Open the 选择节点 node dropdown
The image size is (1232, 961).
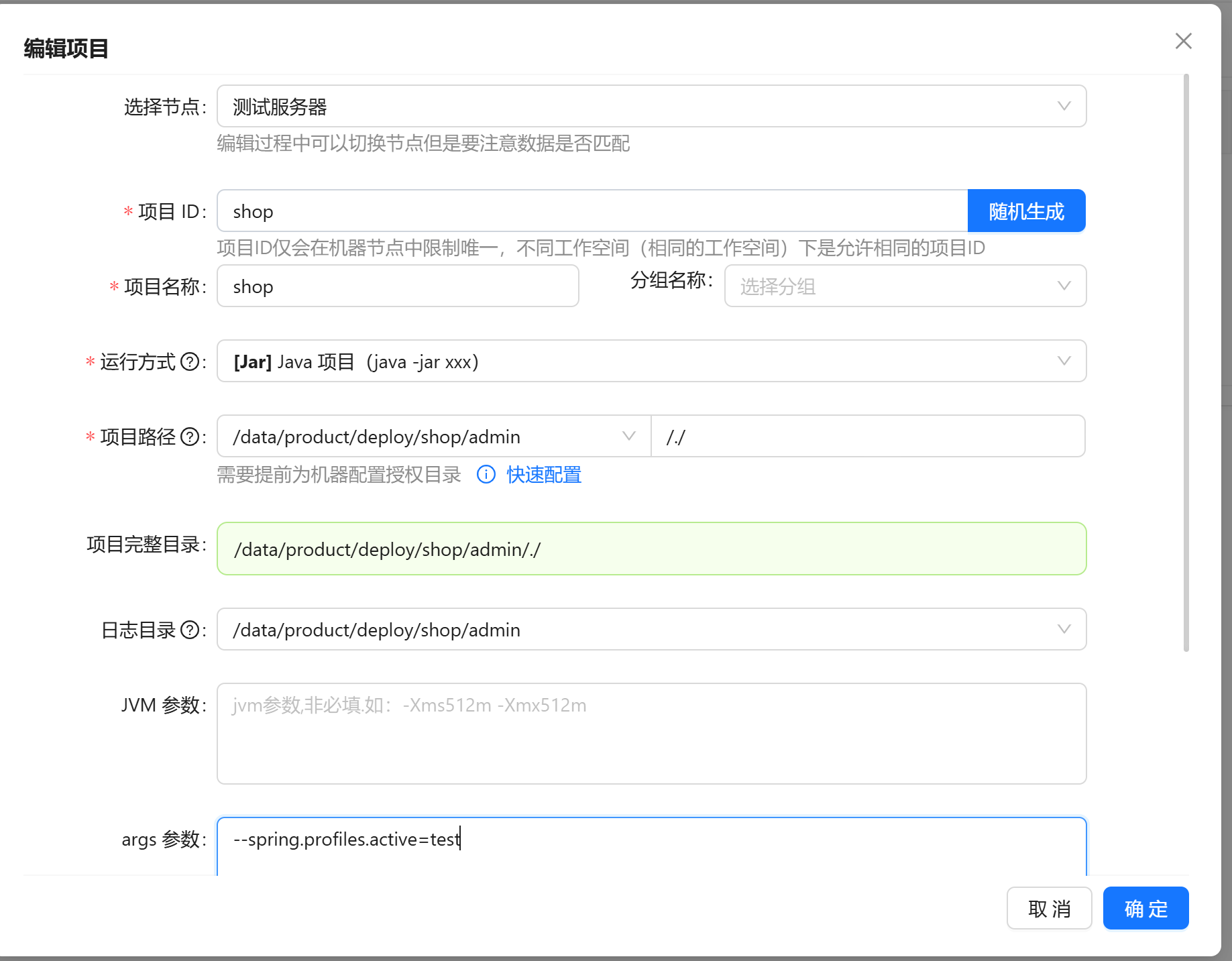[1064, 105]
